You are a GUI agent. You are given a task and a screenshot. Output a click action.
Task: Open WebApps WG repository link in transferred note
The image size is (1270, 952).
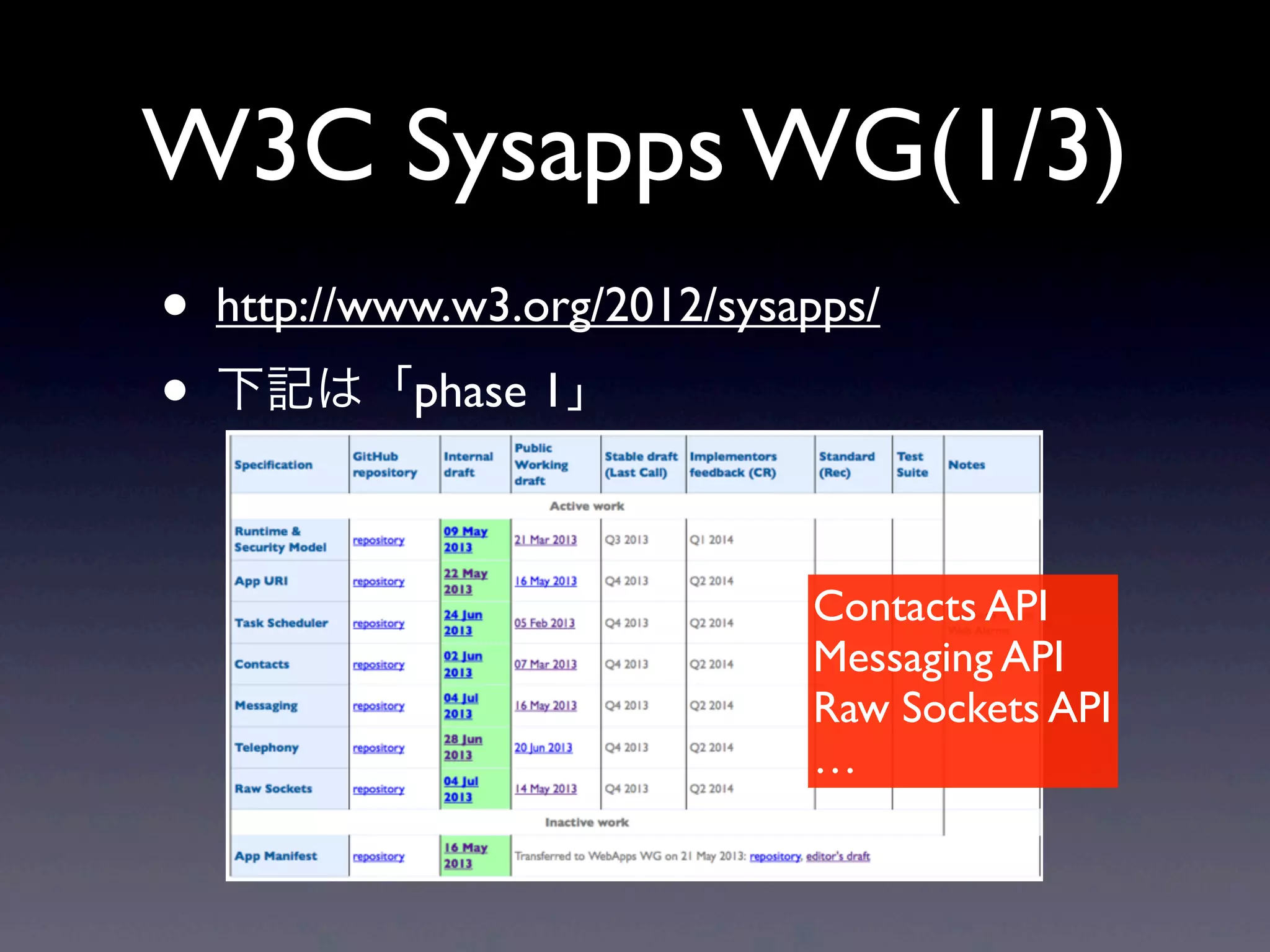click(x=775, y=856)
